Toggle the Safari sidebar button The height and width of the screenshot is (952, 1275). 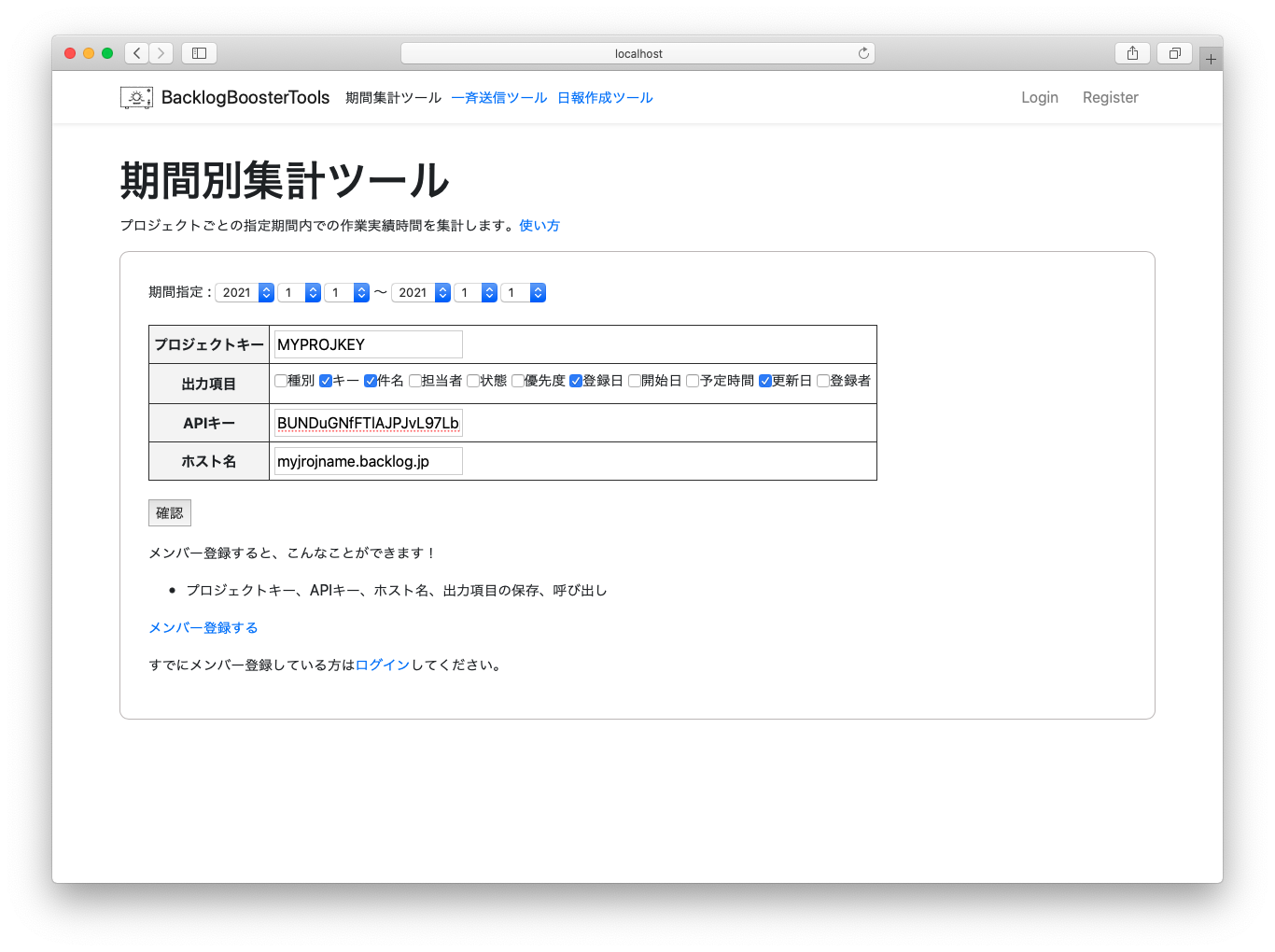click(199, 53)
